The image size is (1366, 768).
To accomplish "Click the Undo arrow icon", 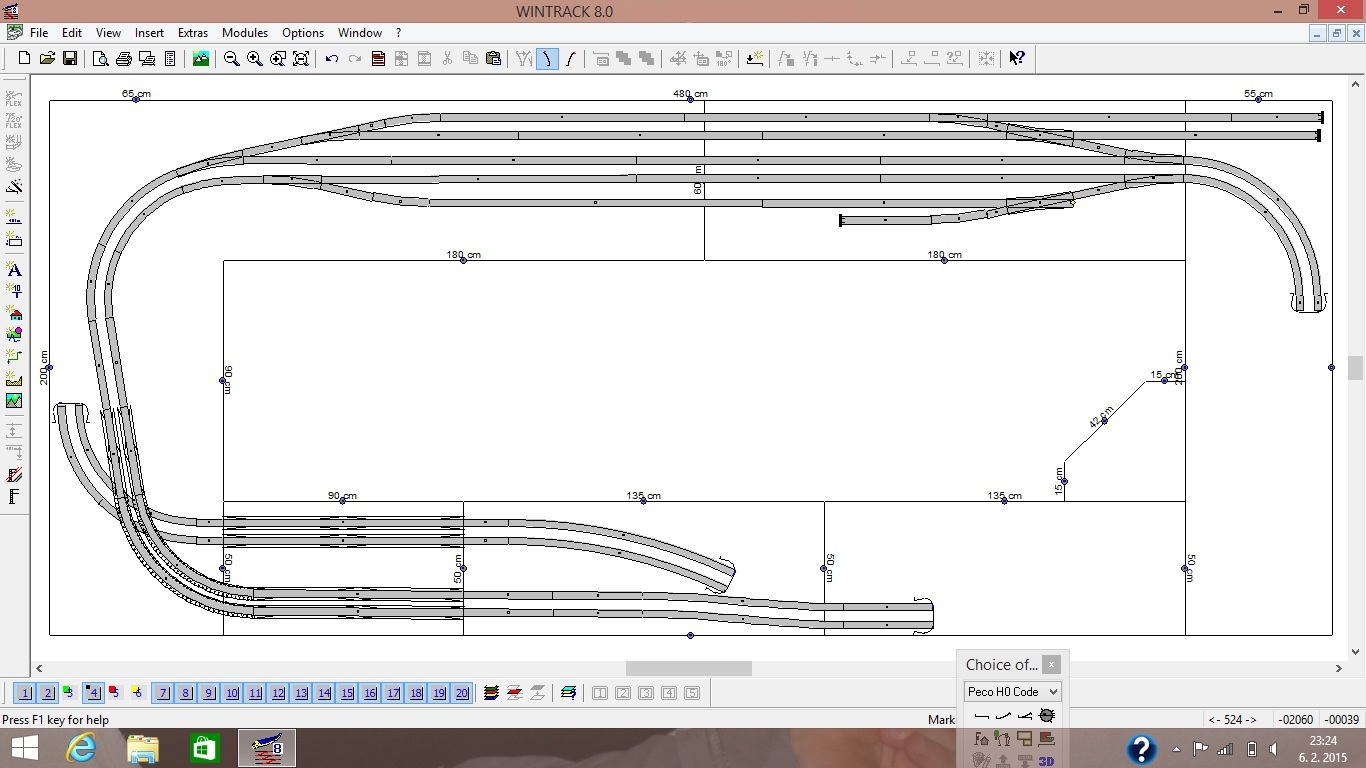I will click(x=331, y=59).
